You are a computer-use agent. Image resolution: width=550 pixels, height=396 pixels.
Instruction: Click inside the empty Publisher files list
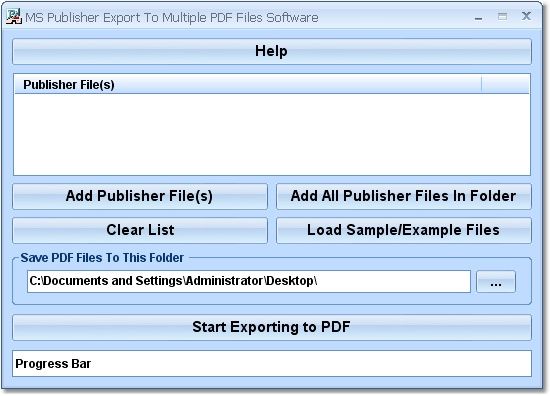[x=272, y=134]
